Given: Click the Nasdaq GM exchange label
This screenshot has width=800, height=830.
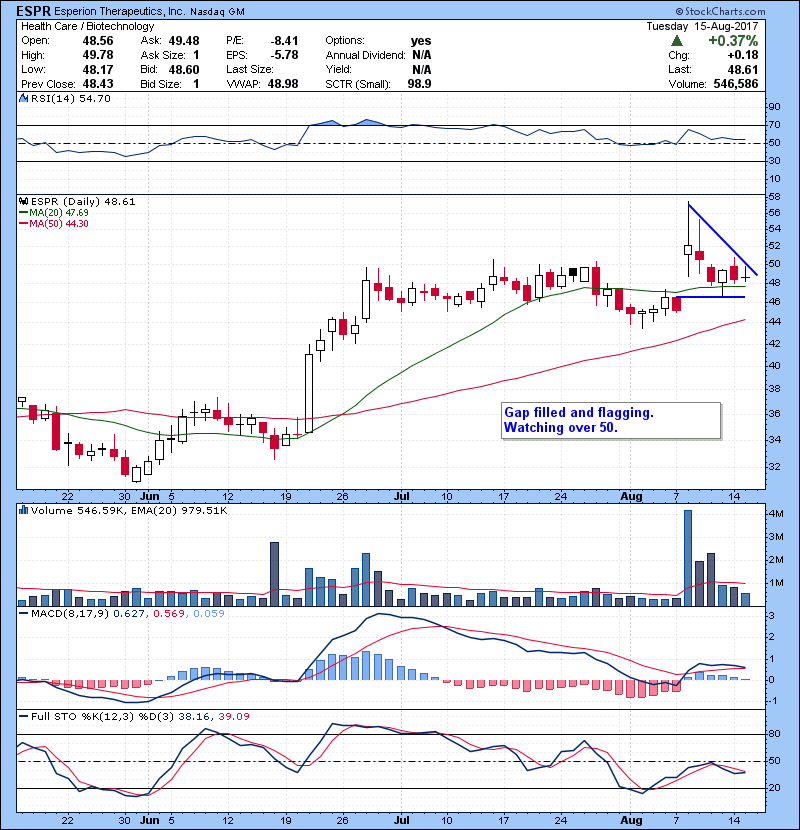Looking at the screenshot, I should pos(217,12).
